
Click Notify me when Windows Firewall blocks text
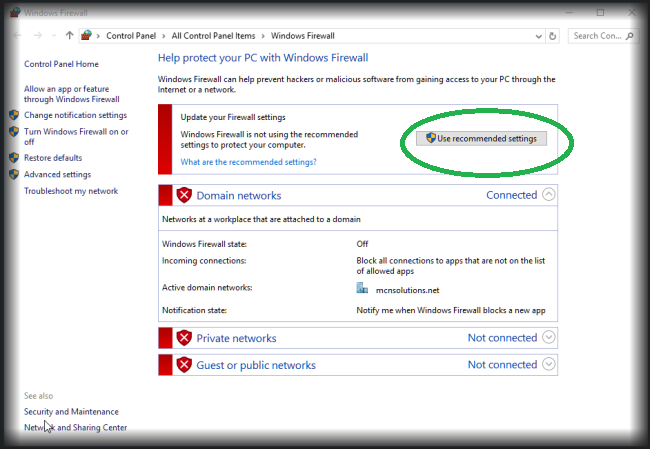click(451, 310)
